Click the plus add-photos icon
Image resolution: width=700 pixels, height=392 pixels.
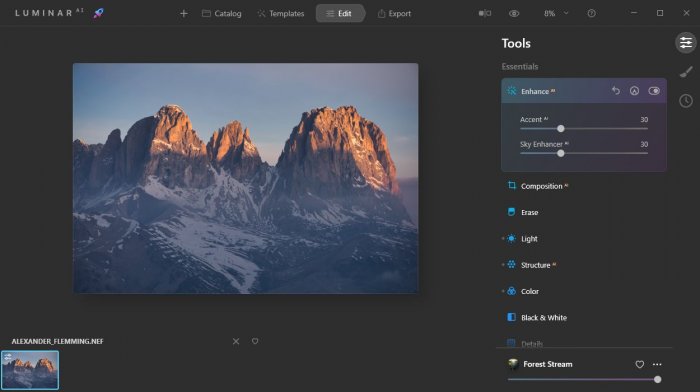[183, 13]
